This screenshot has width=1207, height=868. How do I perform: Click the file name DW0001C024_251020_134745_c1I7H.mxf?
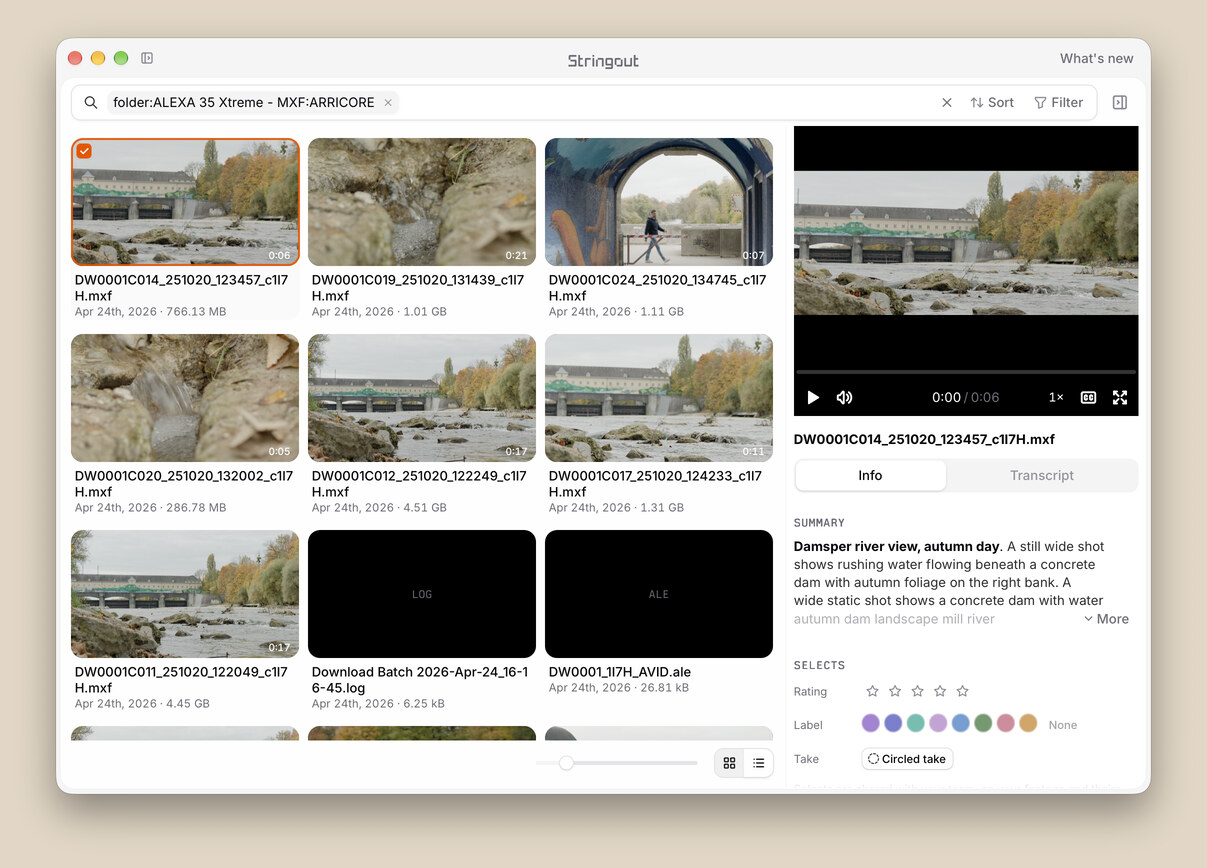(x=657, y=288)
